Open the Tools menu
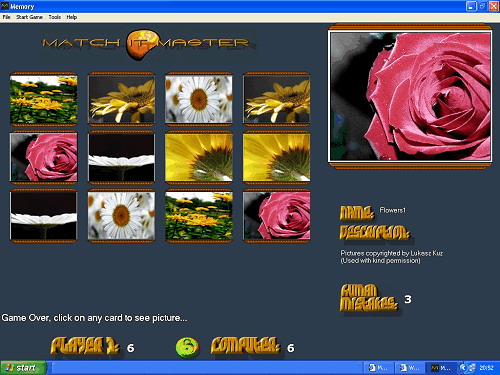 pos(54,17)
